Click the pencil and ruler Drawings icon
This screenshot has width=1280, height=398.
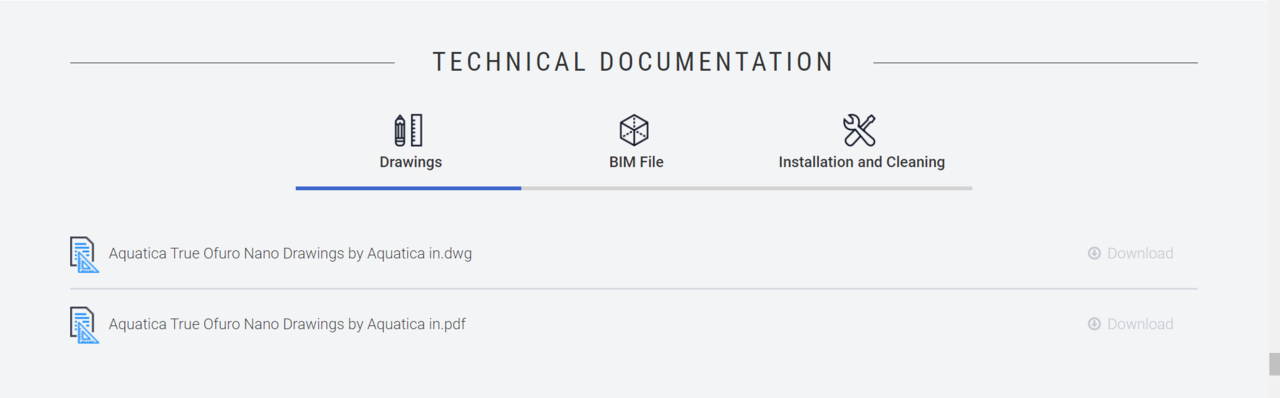click(x=409, y=130)
